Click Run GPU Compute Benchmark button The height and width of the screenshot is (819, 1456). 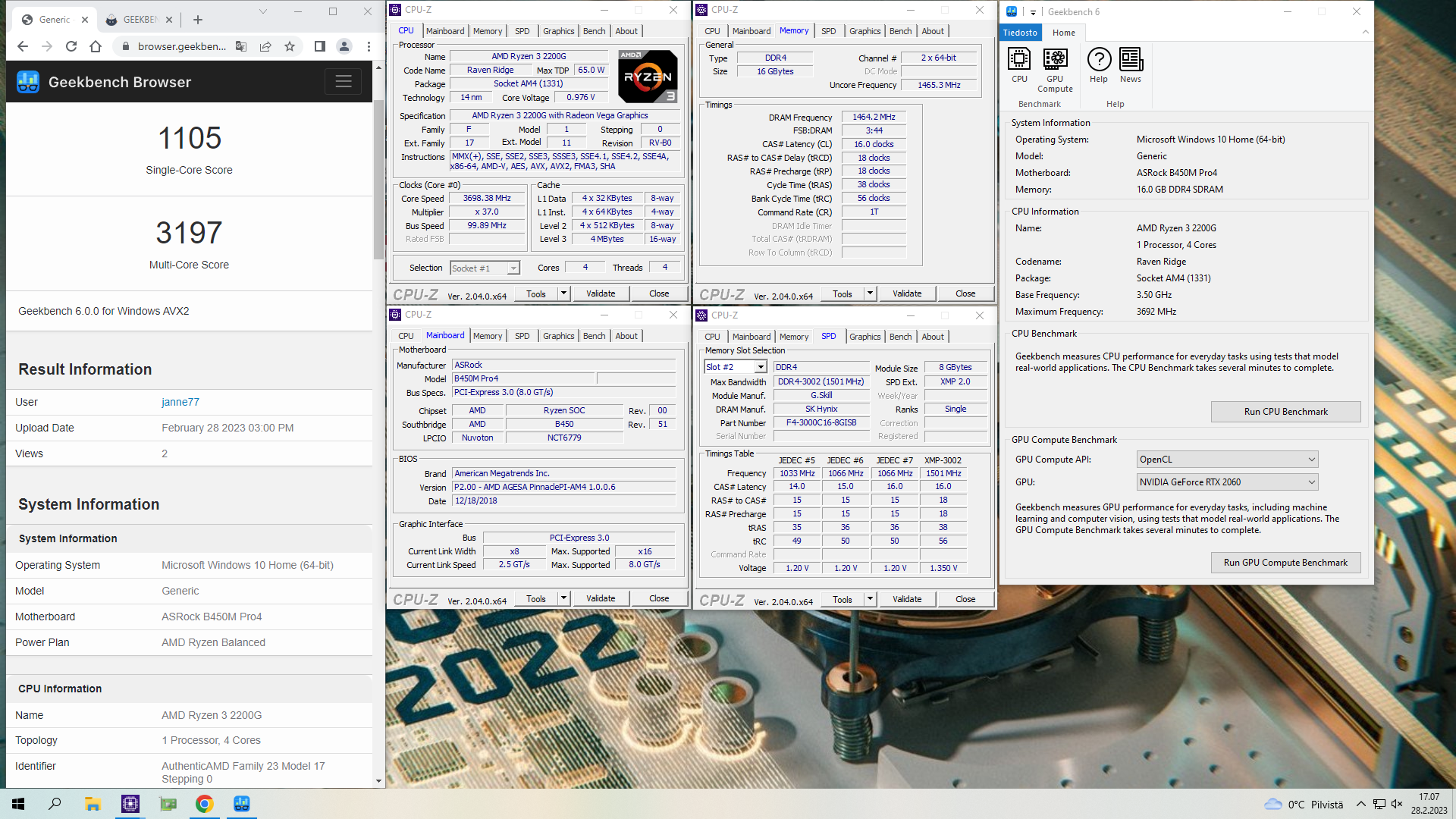[x=1285, y=563]
